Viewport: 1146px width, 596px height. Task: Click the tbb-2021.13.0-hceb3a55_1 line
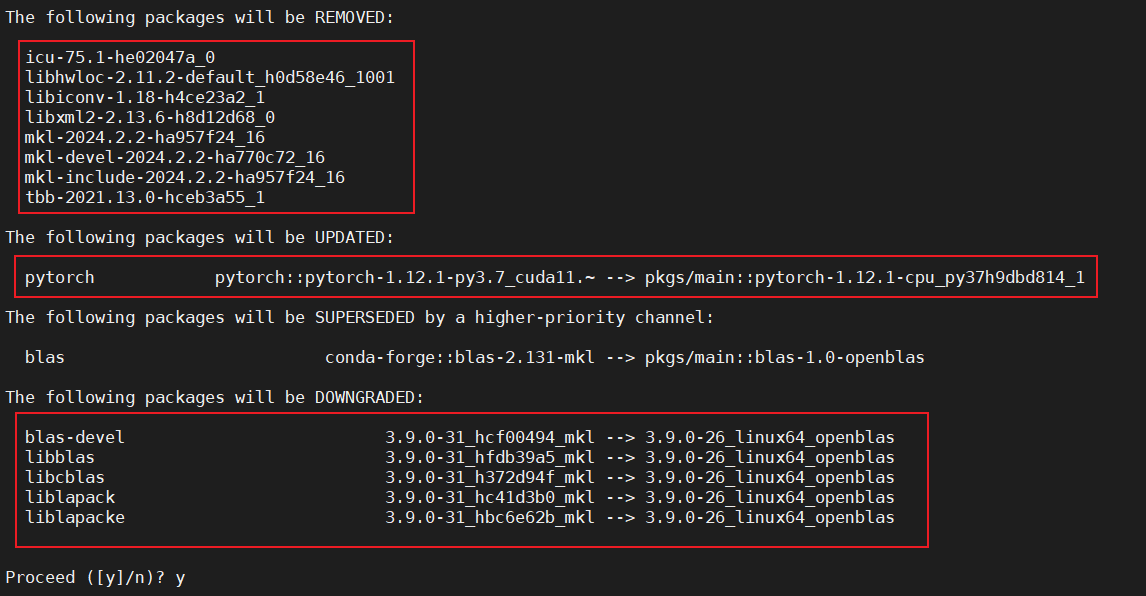tap(145, 197)
